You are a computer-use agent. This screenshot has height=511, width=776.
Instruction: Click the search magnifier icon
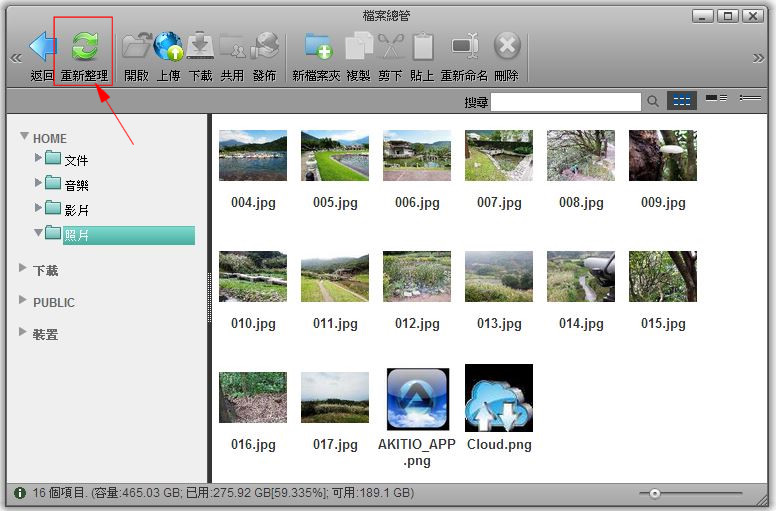[653, 101]
